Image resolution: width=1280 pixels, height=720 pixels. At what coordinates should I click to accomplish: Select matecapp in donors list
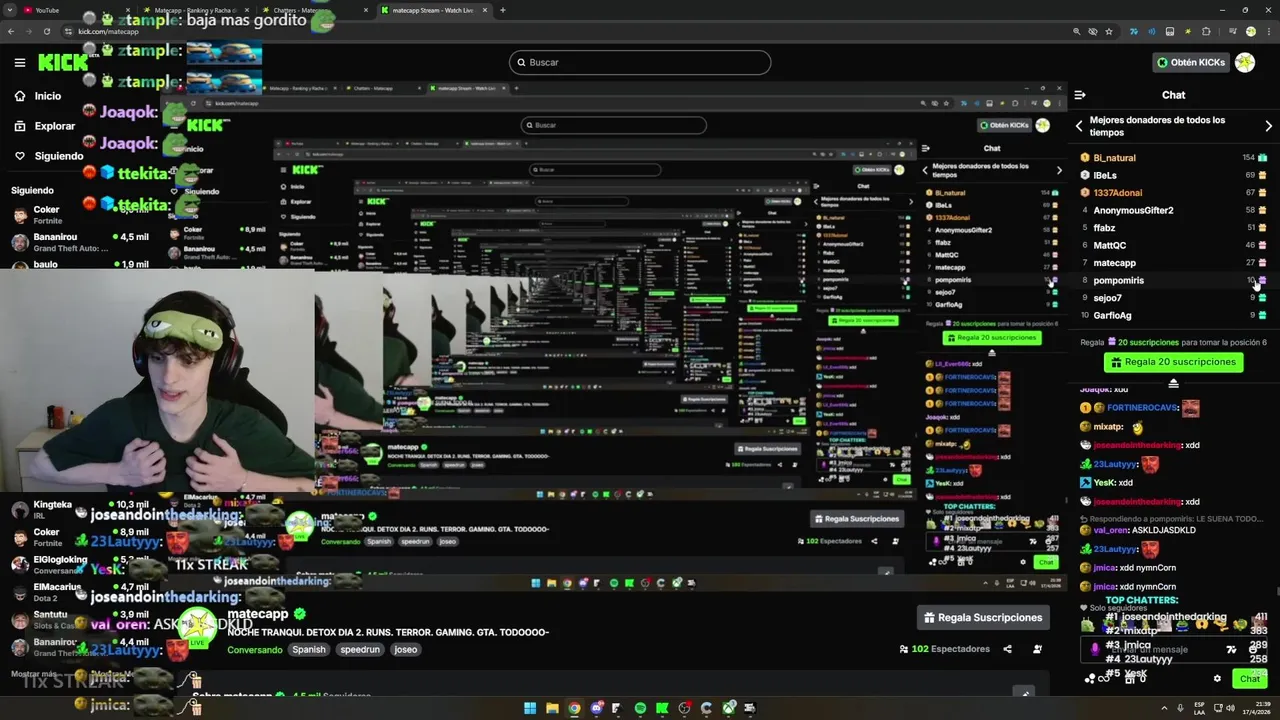(1174, 263)
